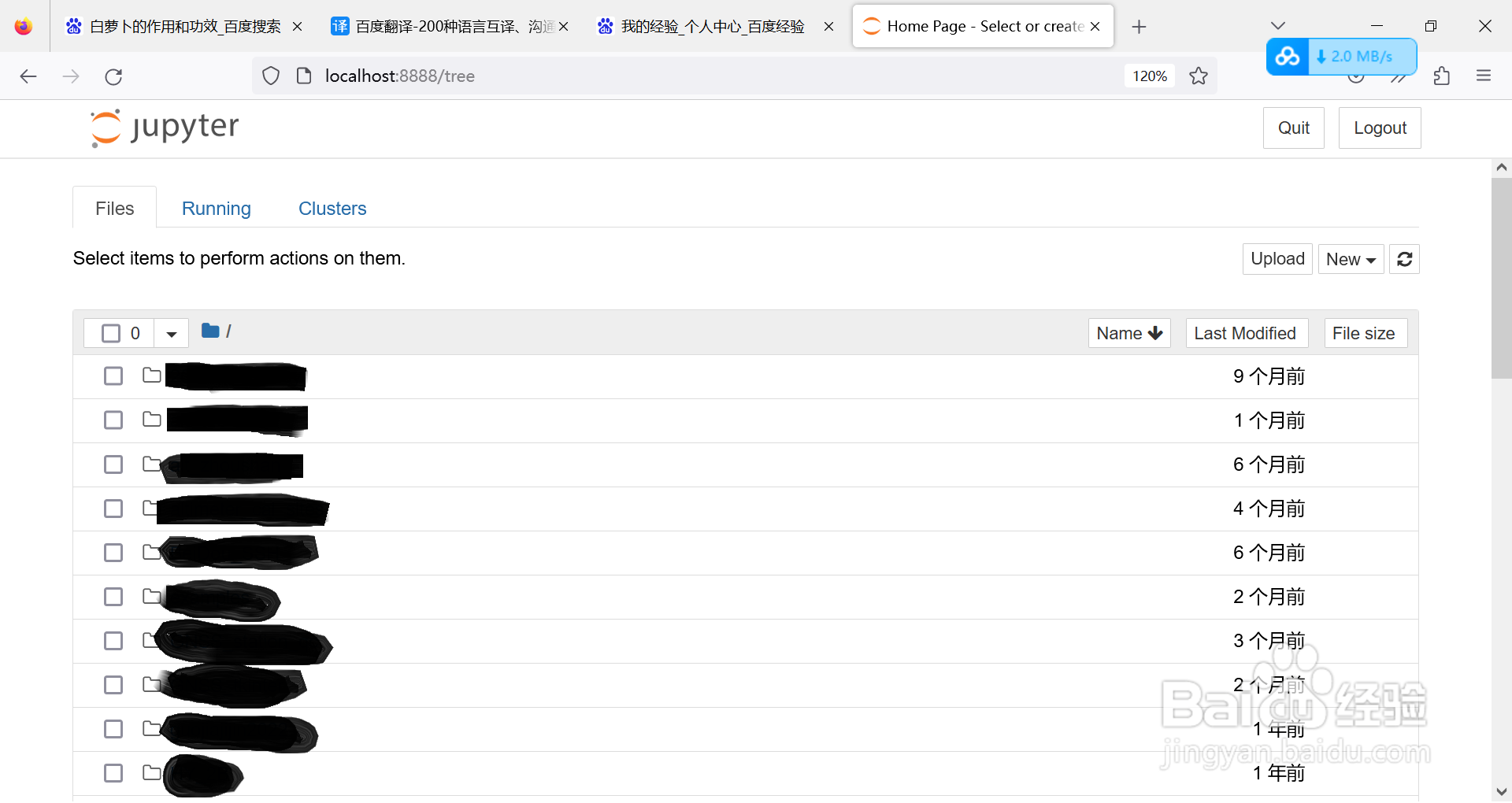Refresh the notebook file list
This screenshot has width=1512, height=803.
point(1405,259)
